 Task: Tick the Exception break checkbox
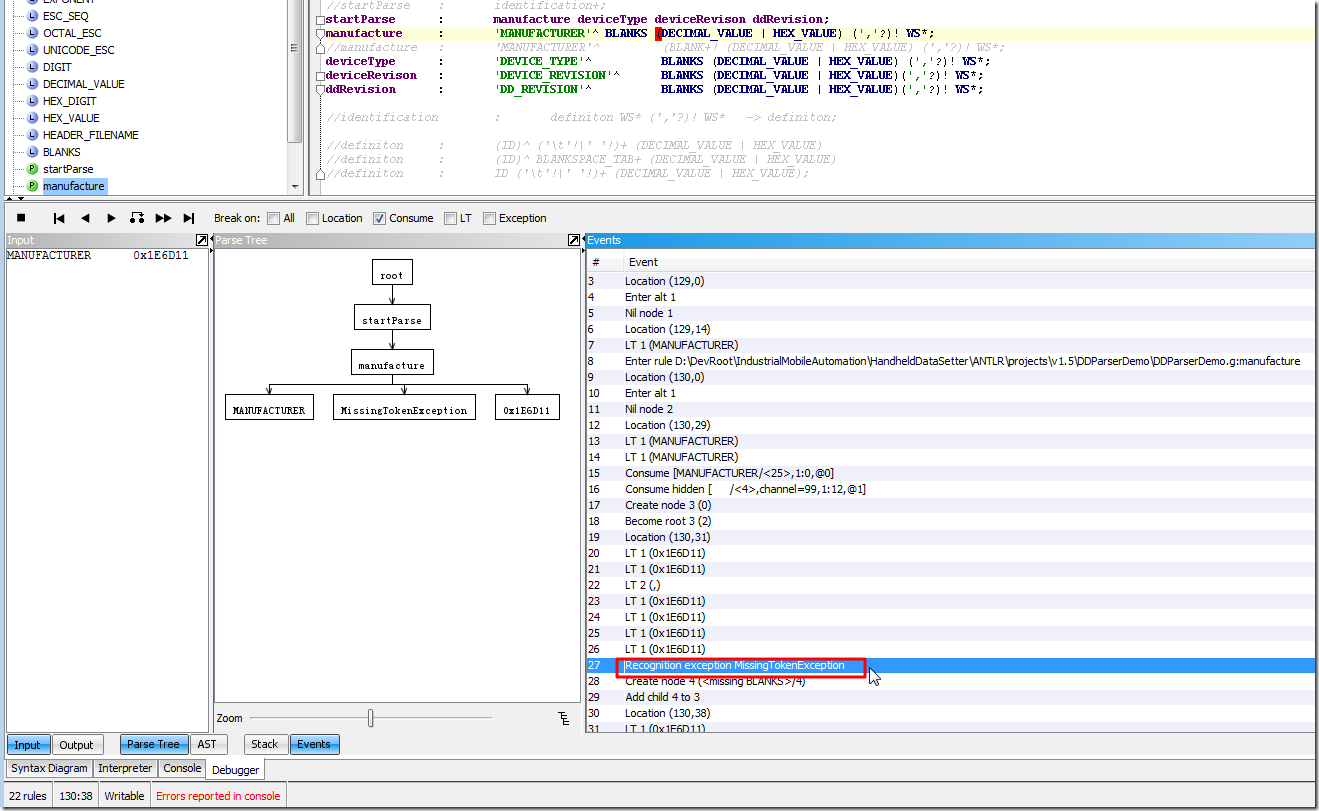pos(489,218)
